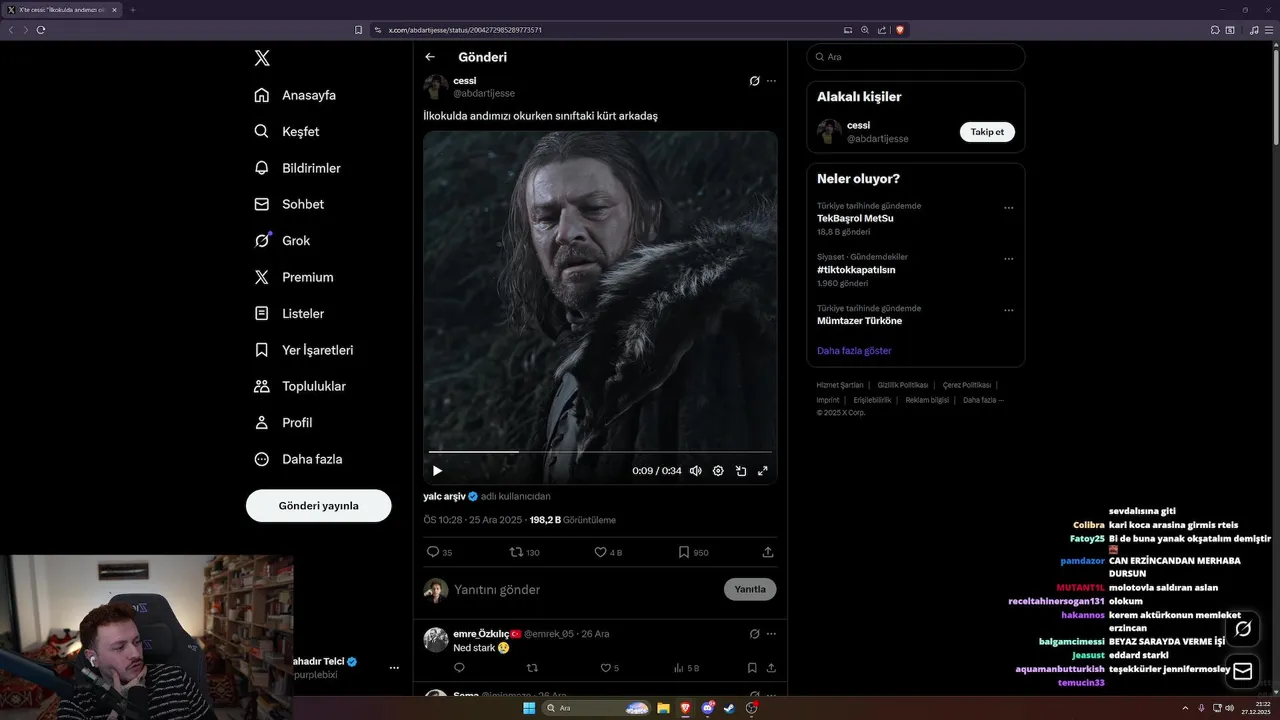Open Windows Start menu

(x=529, y=708)
